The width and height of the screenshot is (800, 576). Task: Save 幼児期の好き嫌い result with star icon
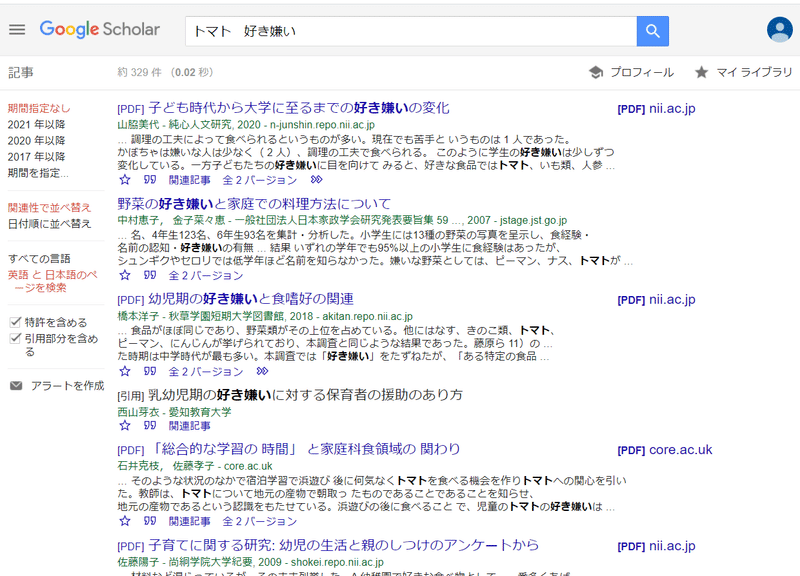click(124, 371)
